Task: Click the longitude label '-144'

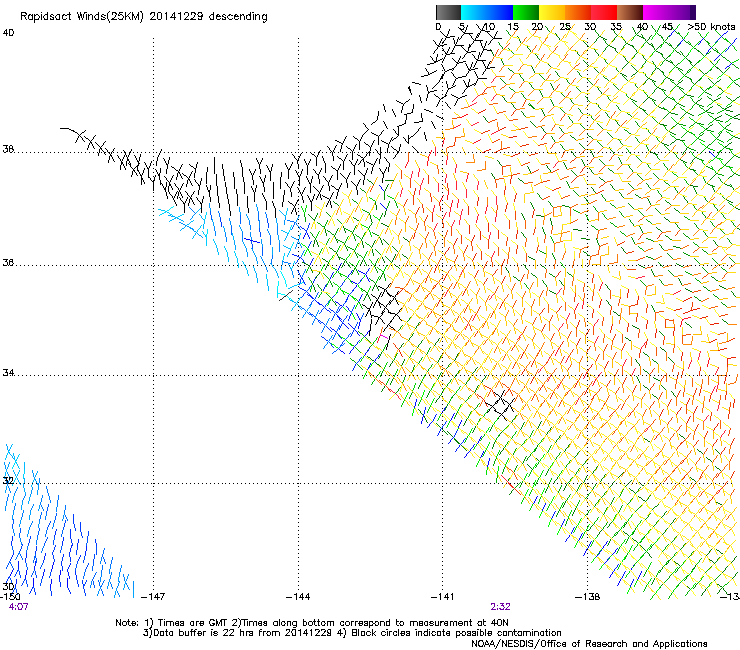Action: [298, 596]
